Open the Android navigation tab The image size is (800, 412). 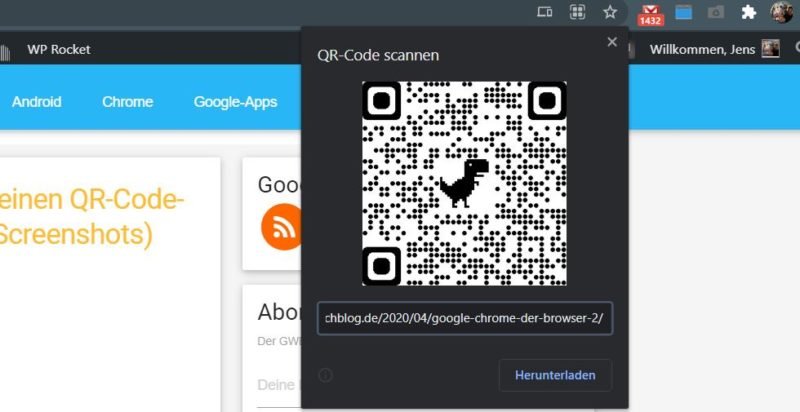[37, 101]
